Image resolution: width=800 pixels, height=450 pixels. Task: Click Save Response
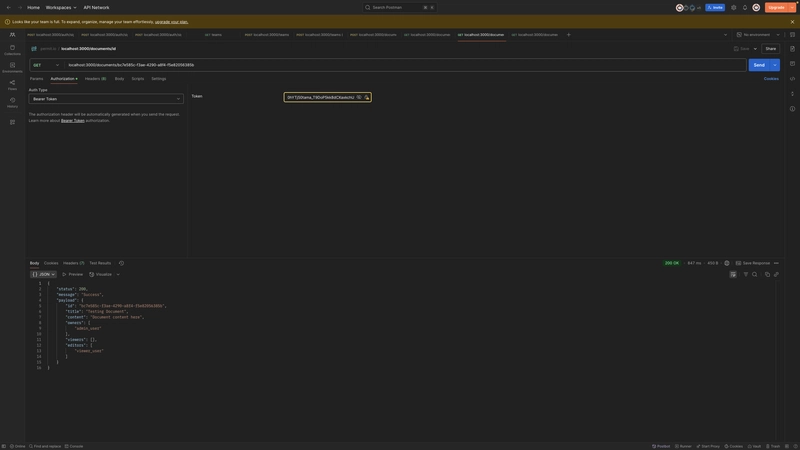(x=753, y=263)
